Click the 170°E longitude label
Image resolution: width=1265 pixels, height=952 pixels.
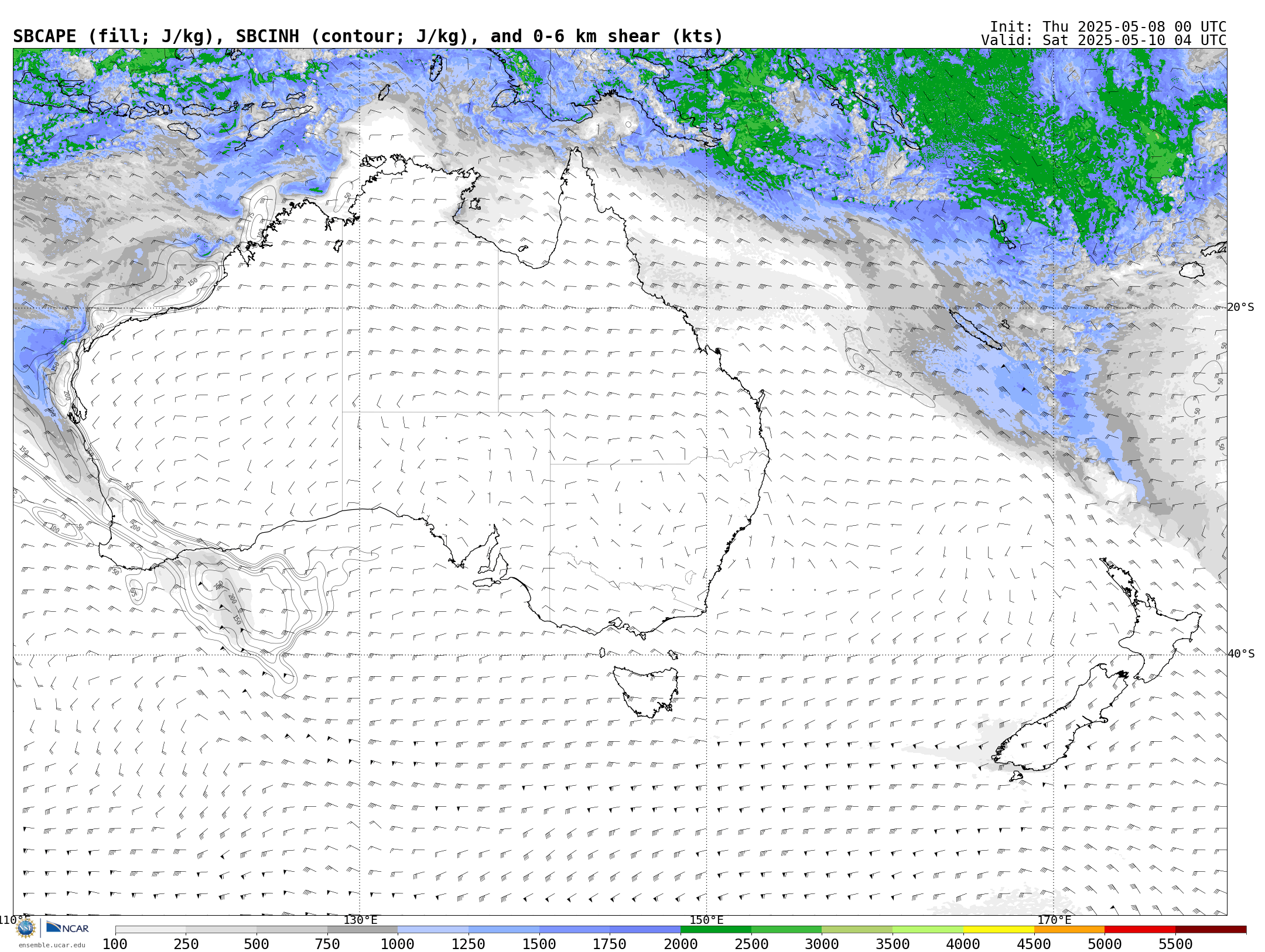(x=1054, y=920)
